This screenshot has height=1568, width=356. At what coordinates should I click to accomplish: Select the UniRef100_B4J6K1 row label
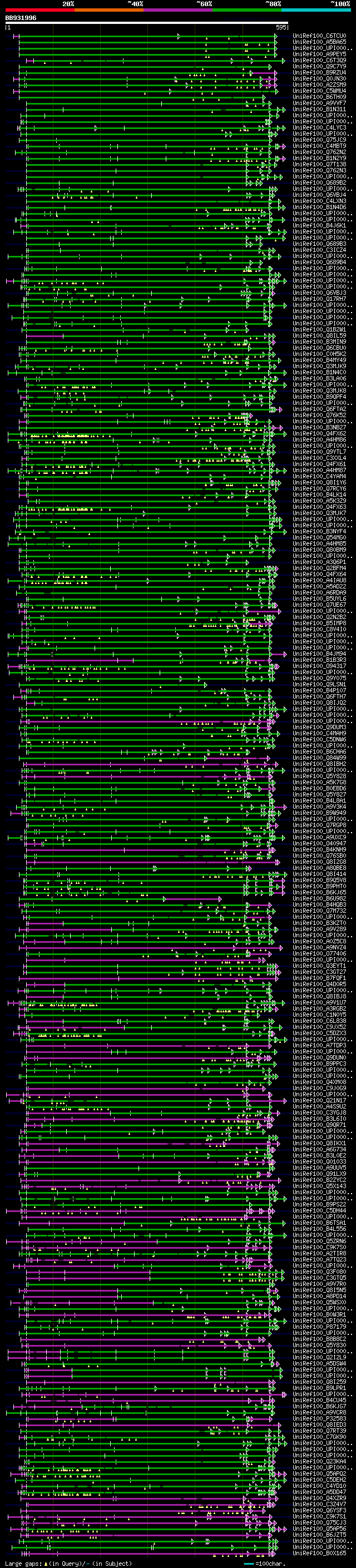point(319,225)
